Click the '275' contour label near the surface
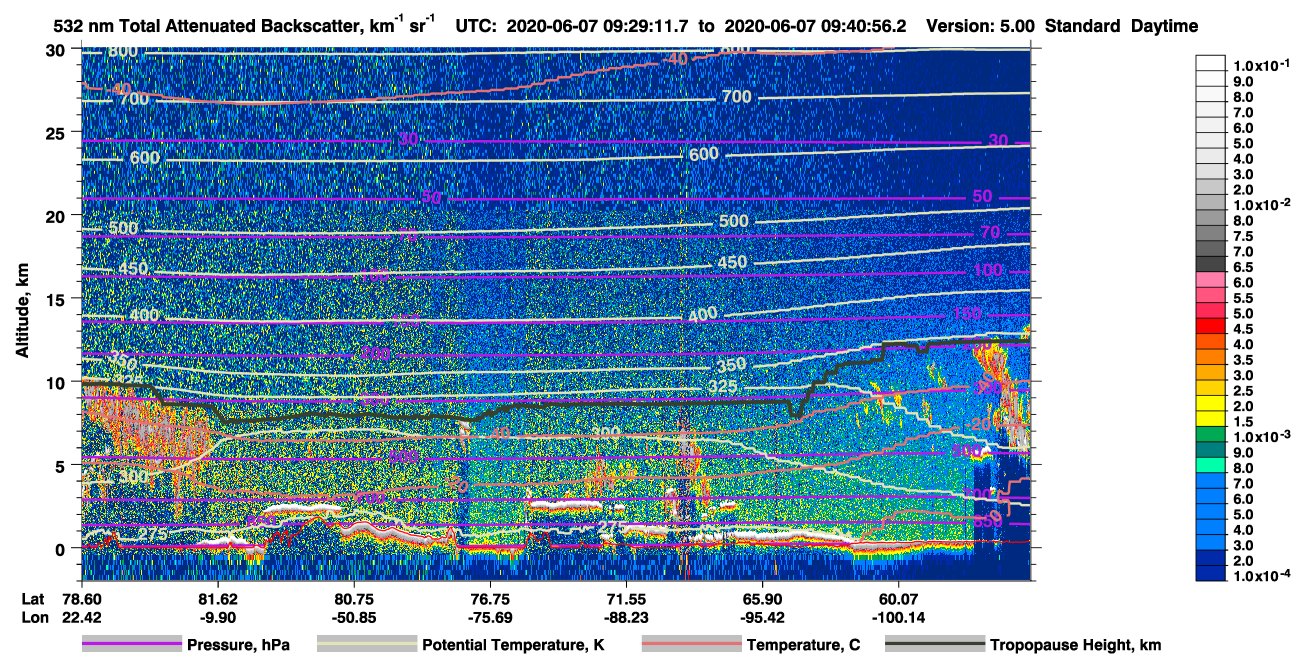The image size is (1300, 667). 152,535
